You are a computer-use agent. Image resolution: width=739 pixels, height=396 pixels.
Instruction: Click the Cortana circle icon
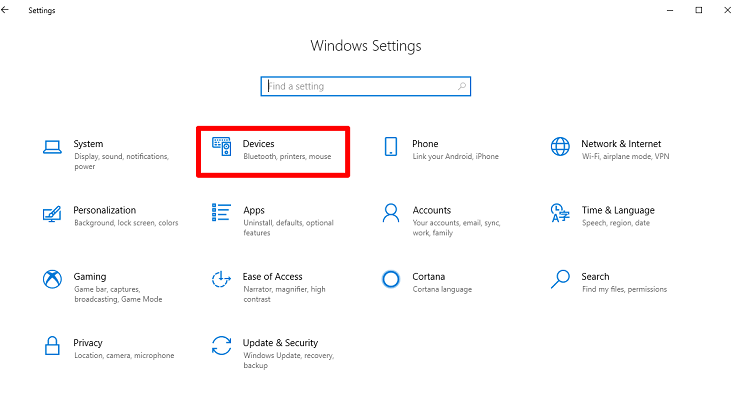[391, 279]
